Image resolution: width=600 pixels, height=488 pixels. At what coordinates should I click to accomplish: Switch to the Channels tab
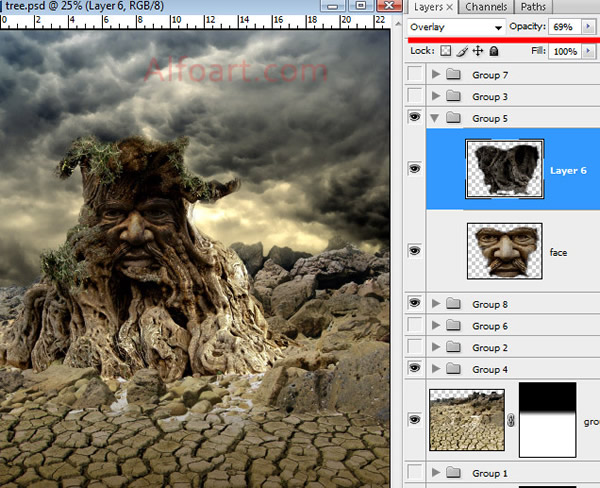484,7
